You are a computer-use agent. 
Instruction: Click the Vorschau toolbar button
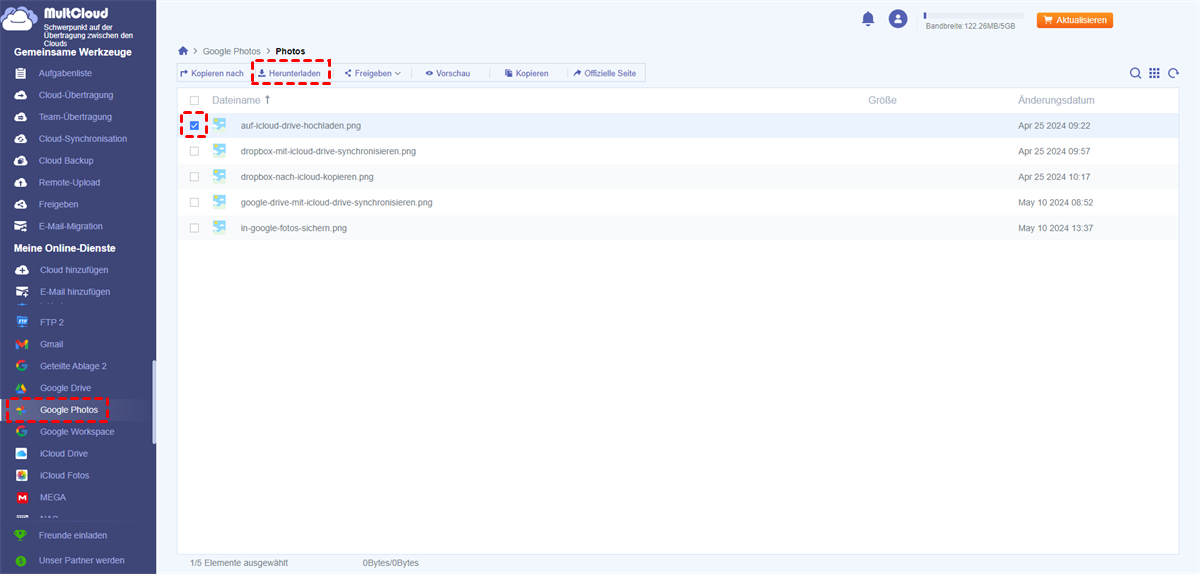(447, 73)
